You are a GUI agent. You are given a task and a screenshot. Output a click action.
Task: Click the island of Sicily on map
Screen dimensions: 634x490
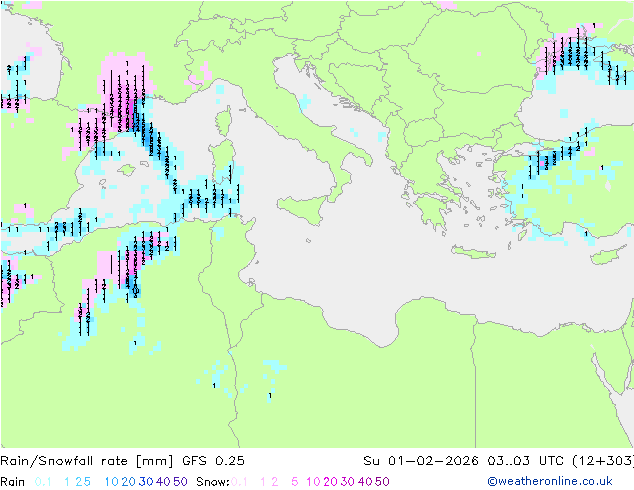[303, 209]
